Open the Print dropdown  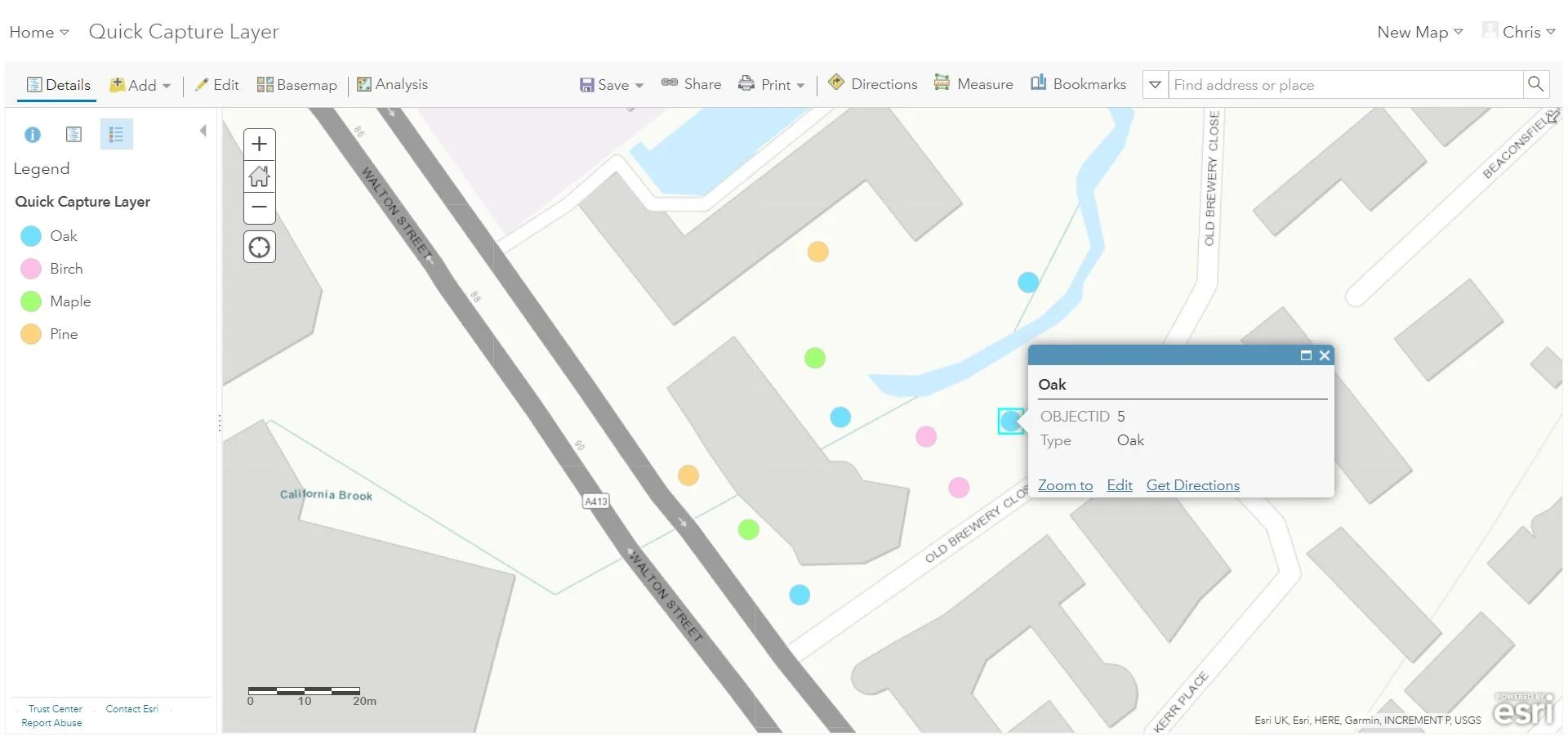click(771, 85)
